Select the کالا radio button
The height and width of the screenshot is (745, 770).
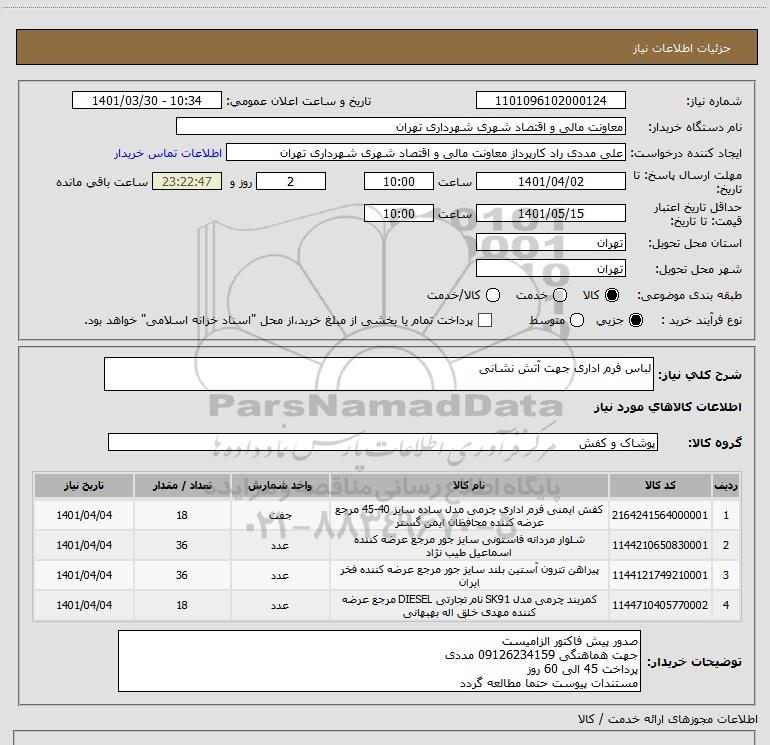pyautogui.click(x=612, y=295)
